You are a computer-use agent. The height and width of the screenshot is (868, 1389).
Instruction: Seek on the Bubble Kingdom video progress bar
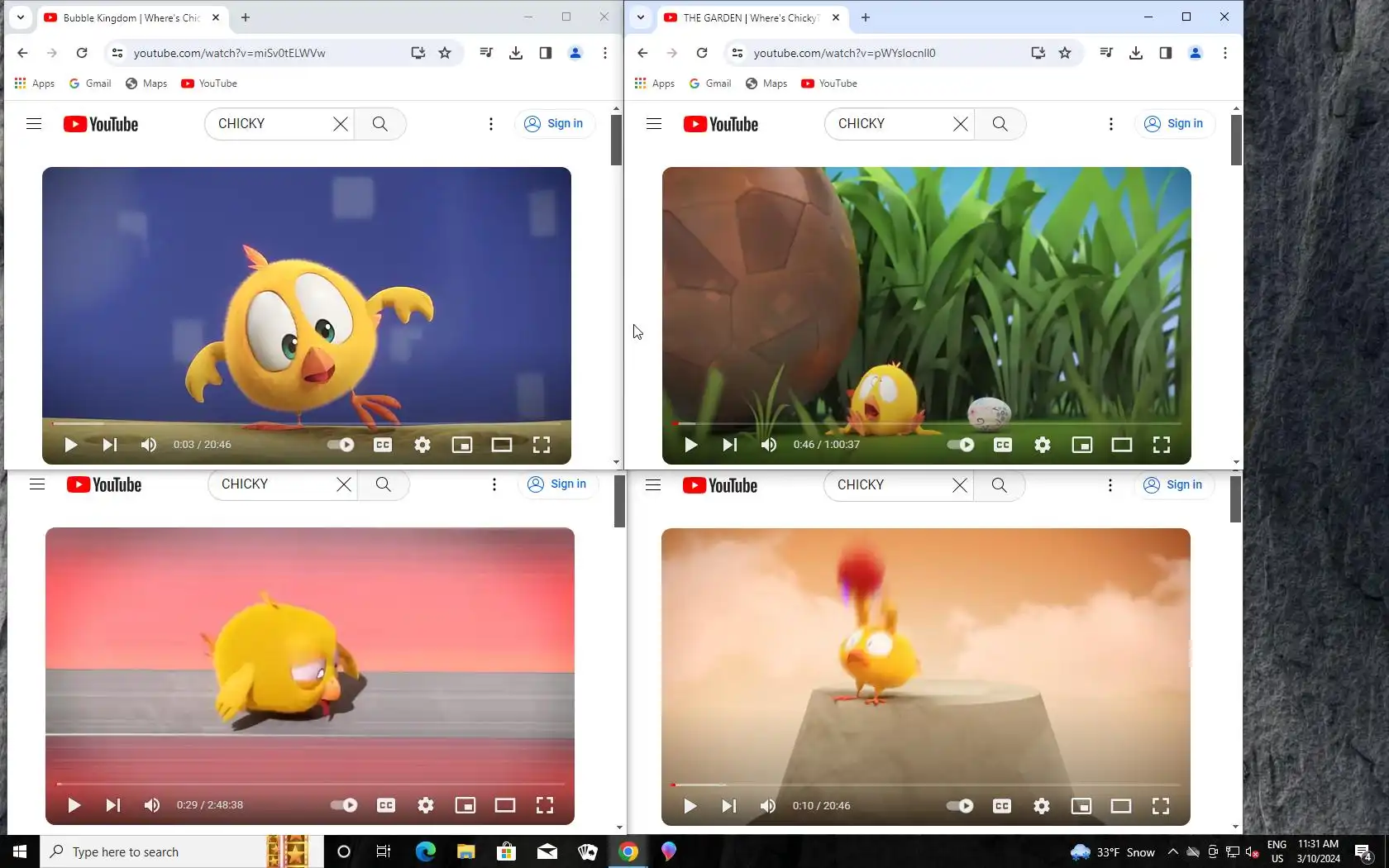pyautogui.click(x=307, y=423)
